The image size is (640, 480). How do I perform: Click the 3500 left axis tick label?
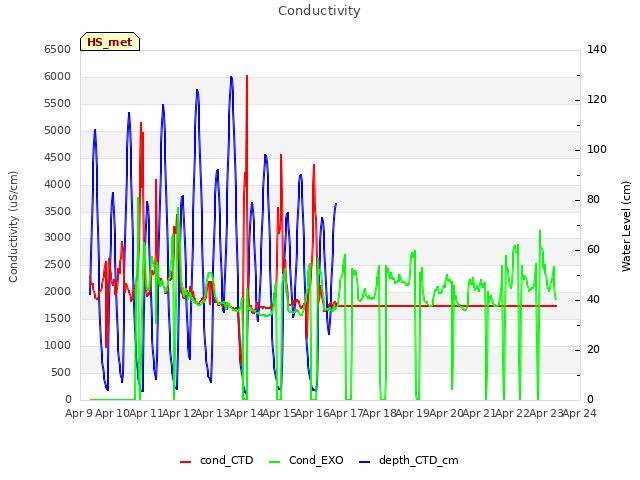[58, 211]
